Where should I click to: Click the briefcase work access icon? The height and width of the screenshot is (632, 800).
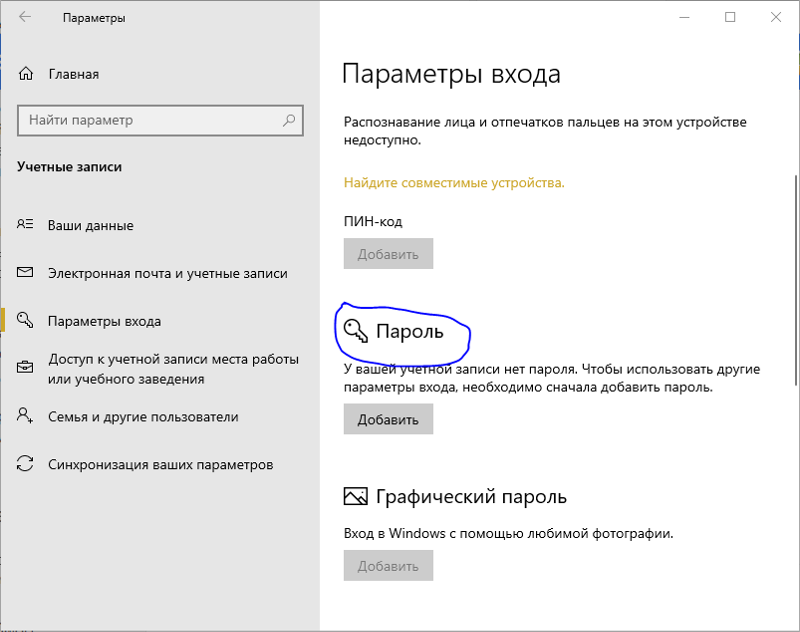[25, 367]
